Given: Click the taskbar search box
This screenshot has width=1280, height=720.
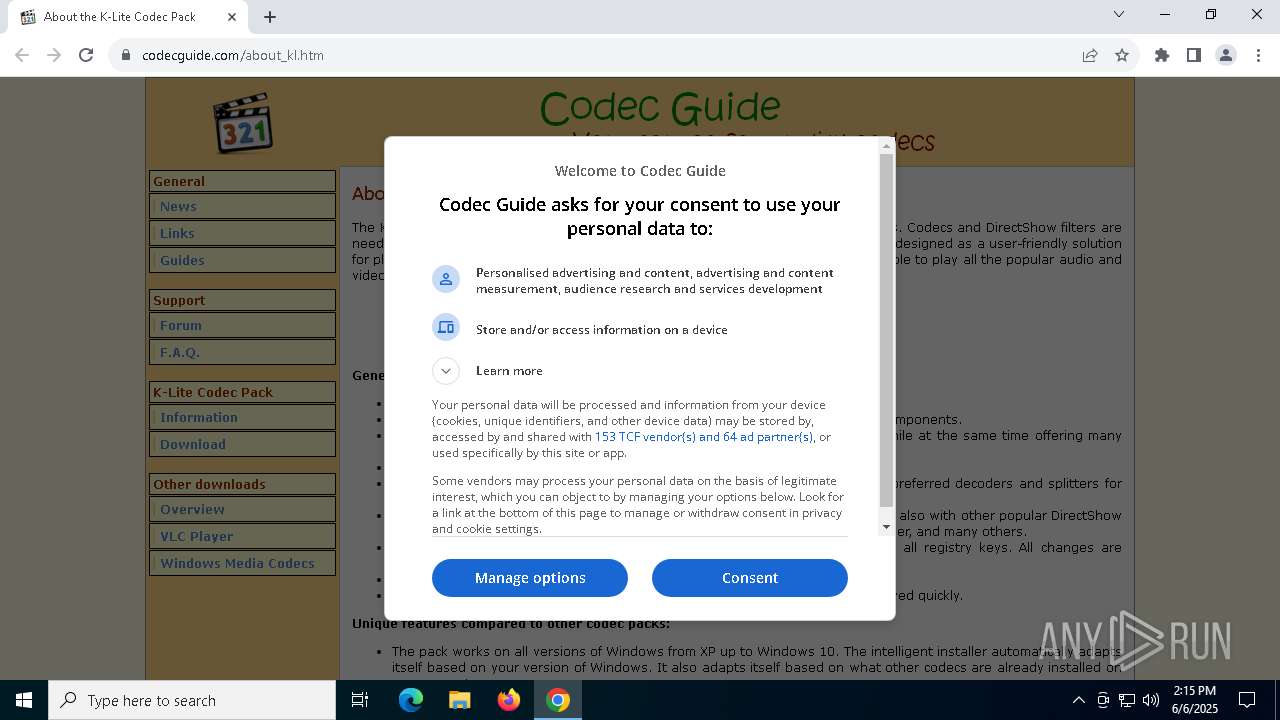Looking at the screenshot, I should 192,700.
